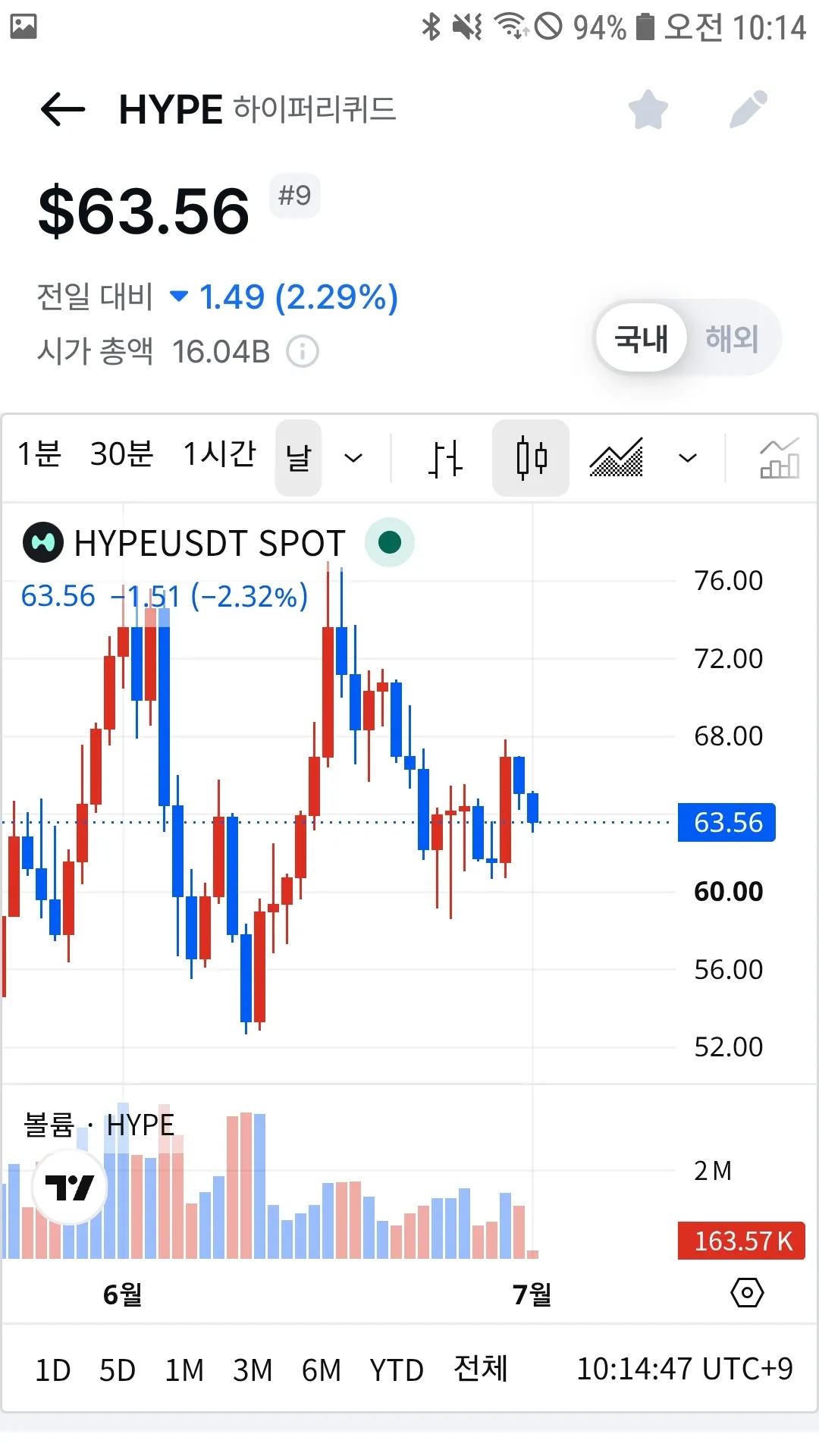Open the indicators icon in toolbar

780,458
